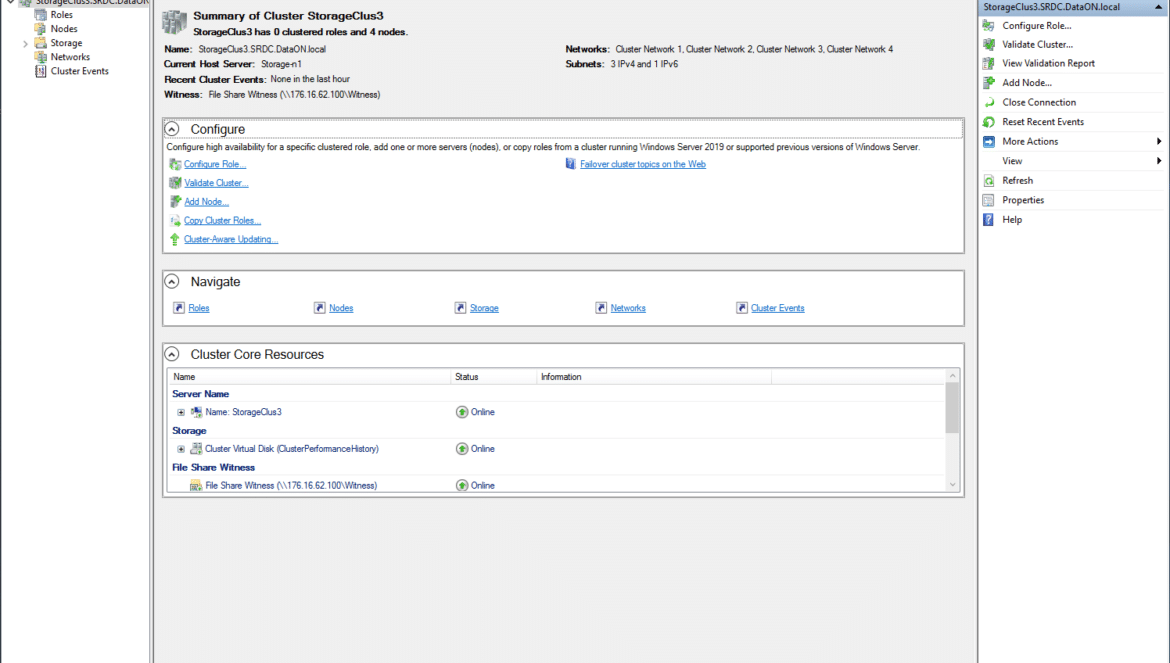Viewport: 1170px width, 663px height.
Task: Open More Actions in the Actions pane
Action: (x=1030, y=142)
